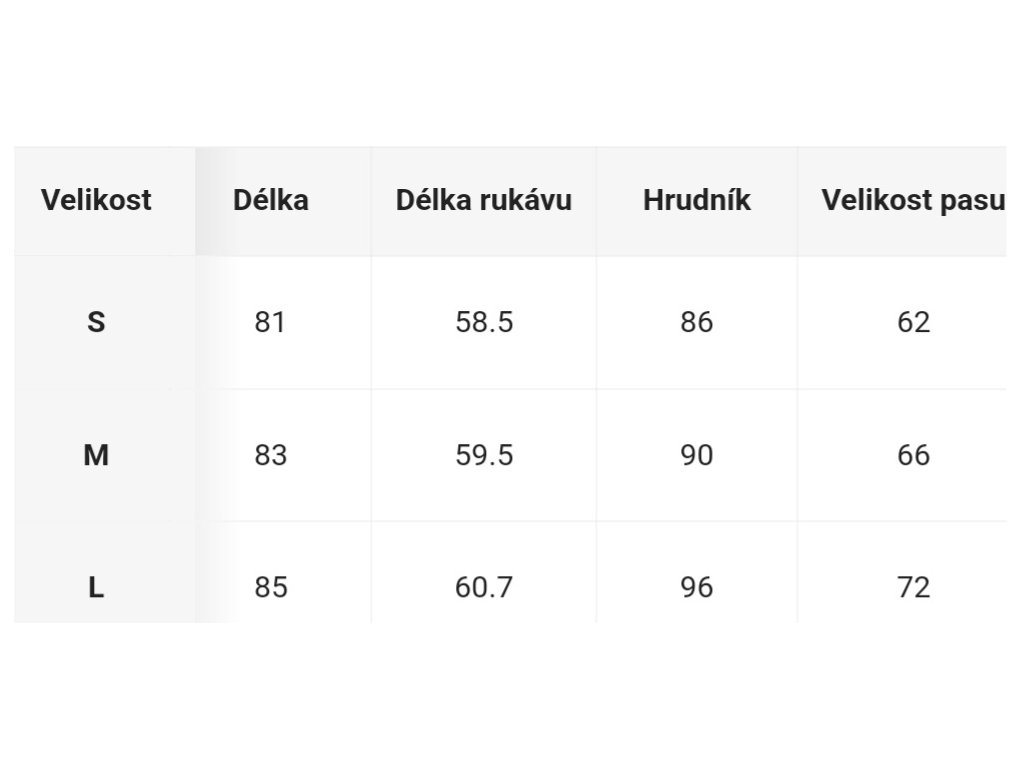Image resolution: width=1024 pixels, height=768 pixels.
Task: Click the Velikost column header
Action: point(96,200)
